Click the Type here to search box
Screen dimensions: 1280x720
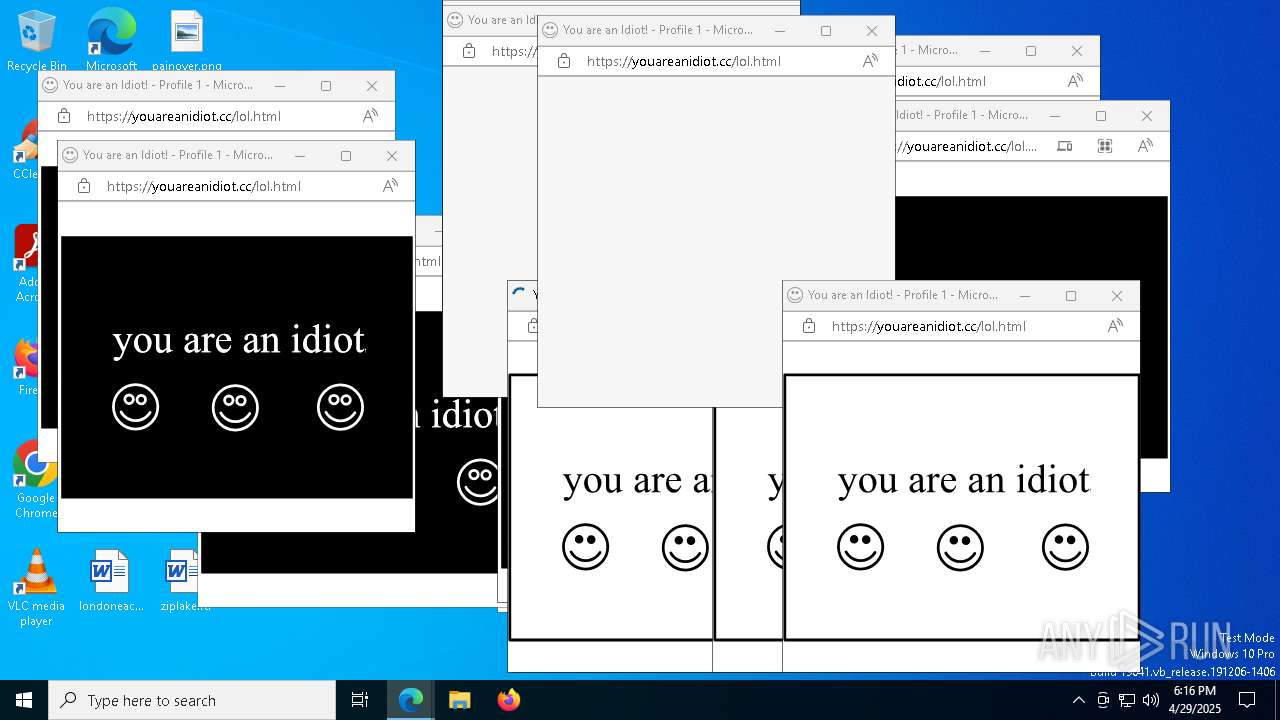pyautogui.click(x=192, y=700)
